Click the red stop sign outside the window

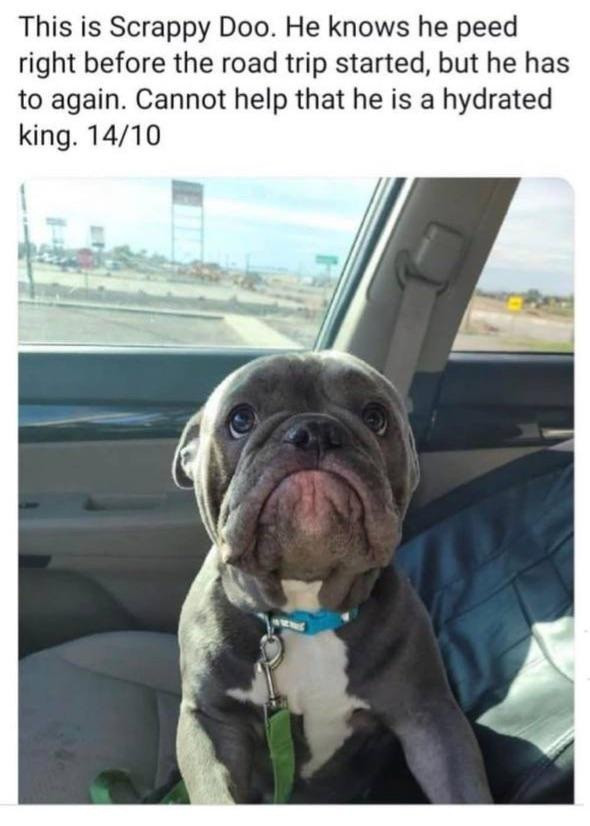pyautogui.click(x=85, y=259)
